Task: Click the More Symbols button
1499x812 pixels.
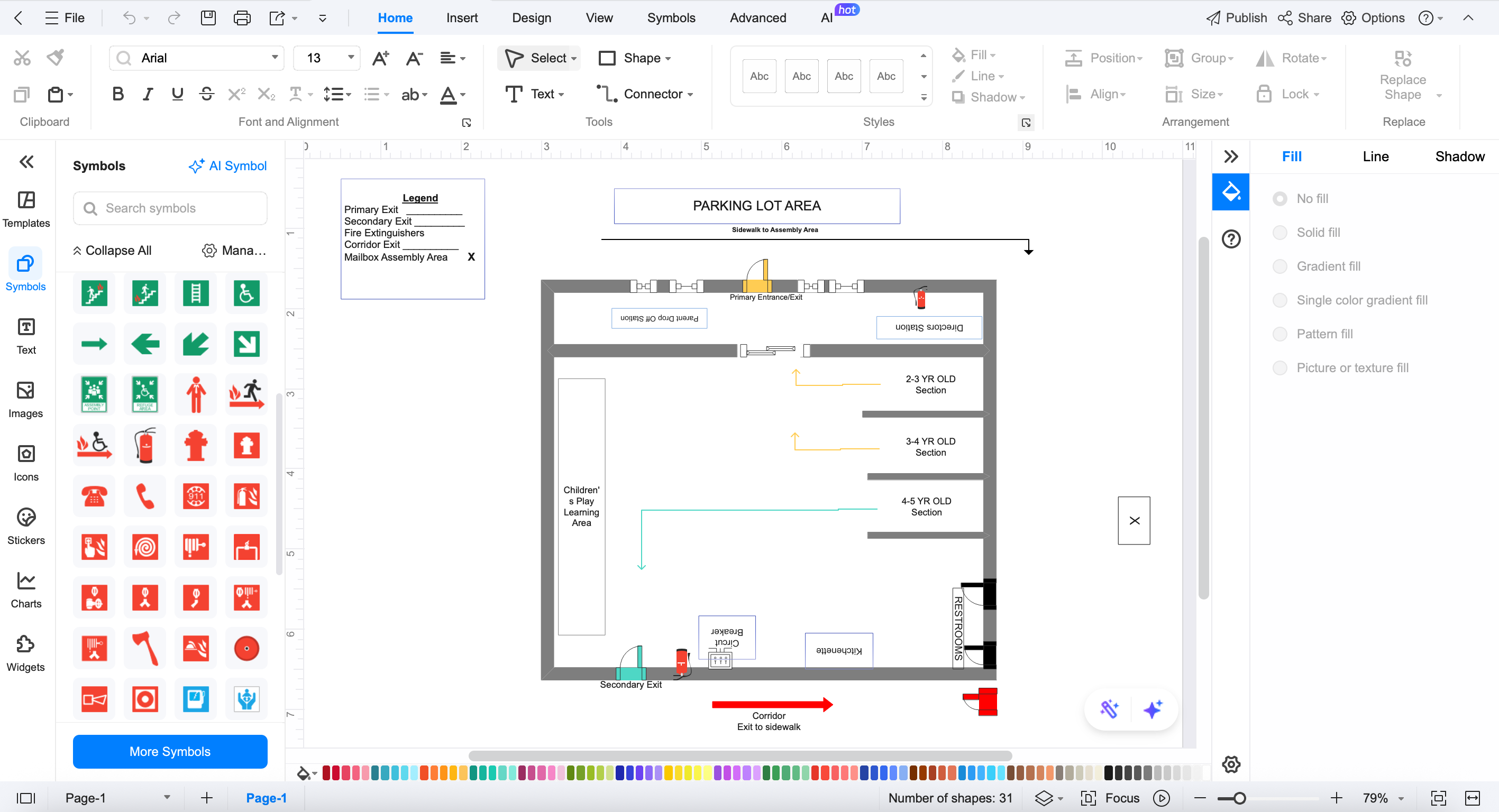Action: click(x=170, y=751)
